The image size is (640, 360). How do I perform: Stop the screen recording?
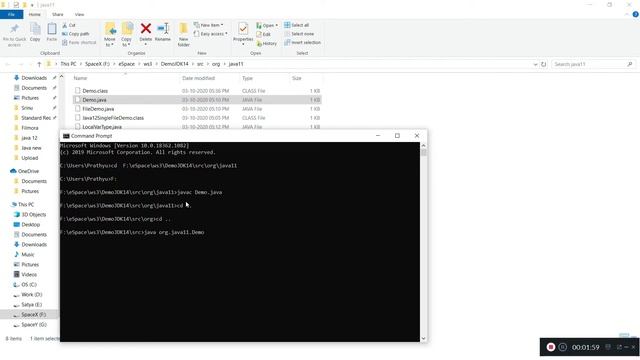pos(551,347)
